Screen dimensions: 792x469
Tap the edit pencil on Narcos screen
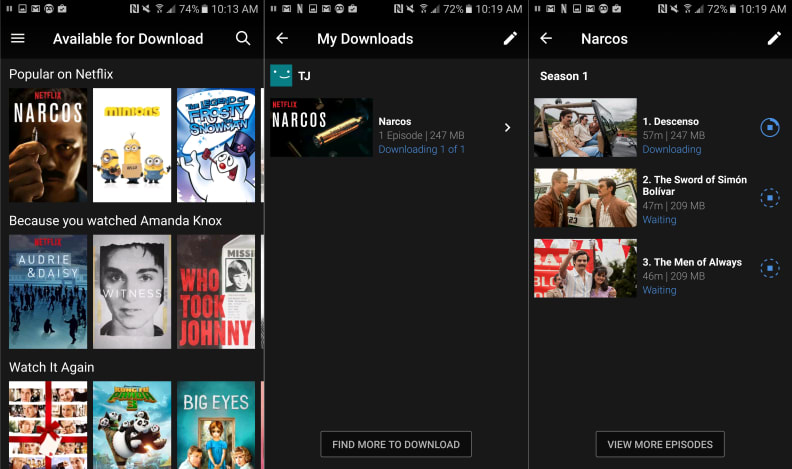774,38
